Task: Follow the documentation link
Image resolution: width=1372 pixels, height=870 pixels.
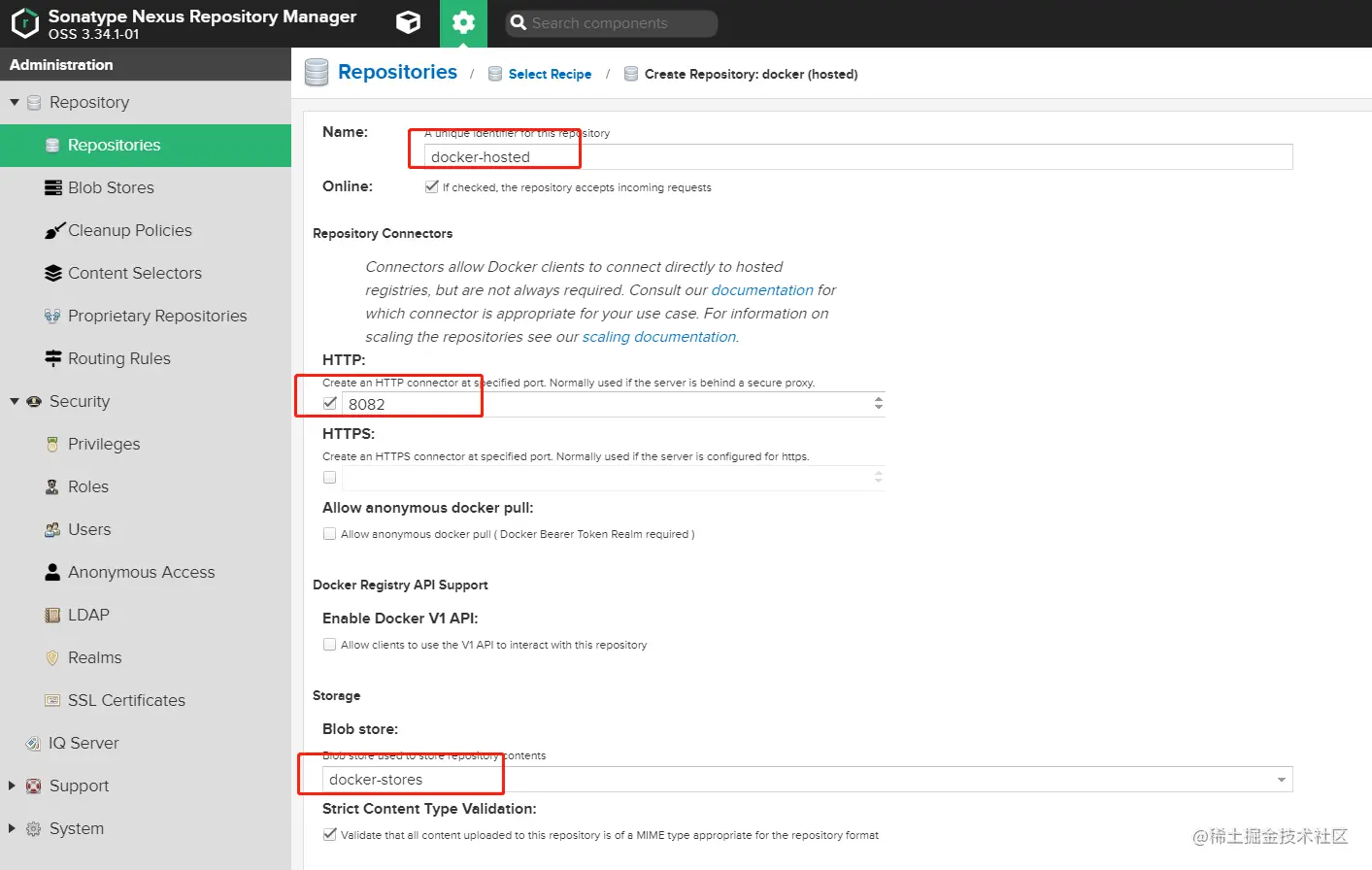Action: (x=762, y=290)
